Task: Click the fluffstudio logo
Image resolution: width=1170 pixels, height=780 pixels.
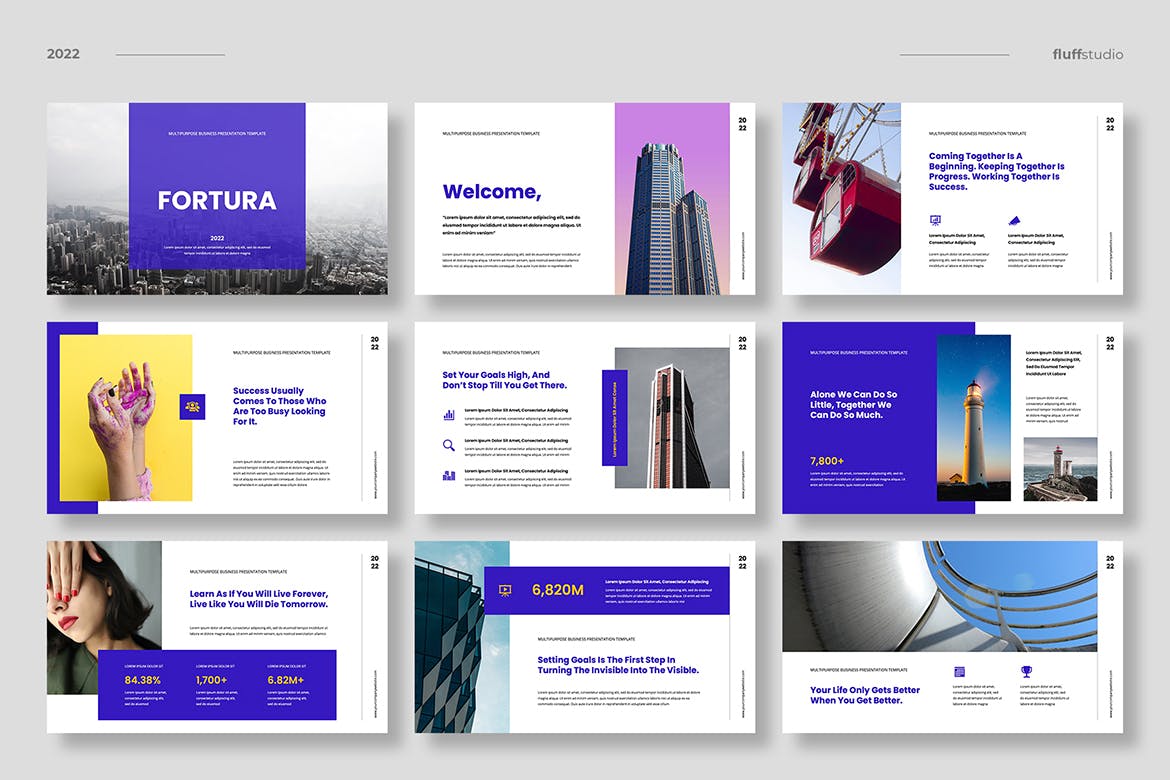Action: (1087, 54)
